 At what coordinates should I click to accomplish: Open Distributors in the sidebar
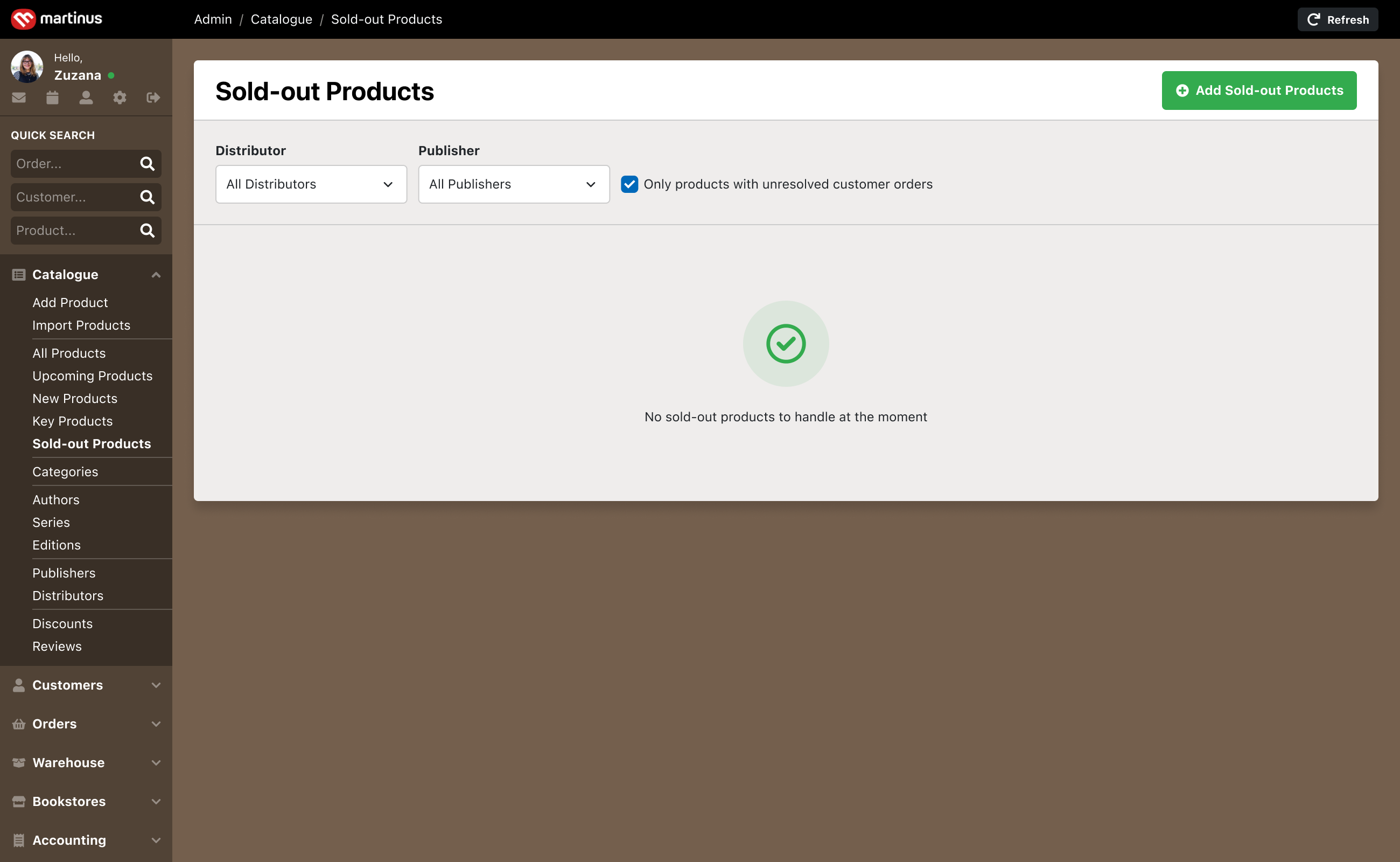(68, 596)
